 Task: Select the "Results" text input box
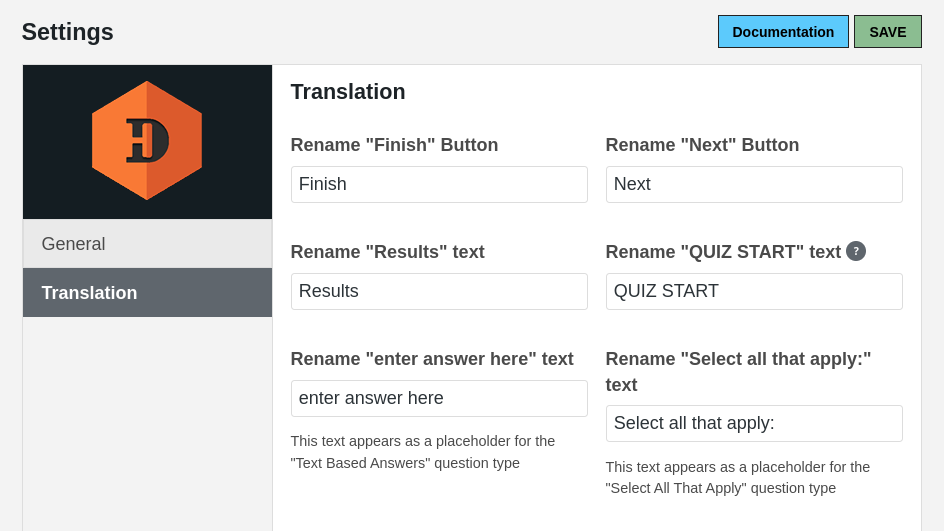(439, 292)
